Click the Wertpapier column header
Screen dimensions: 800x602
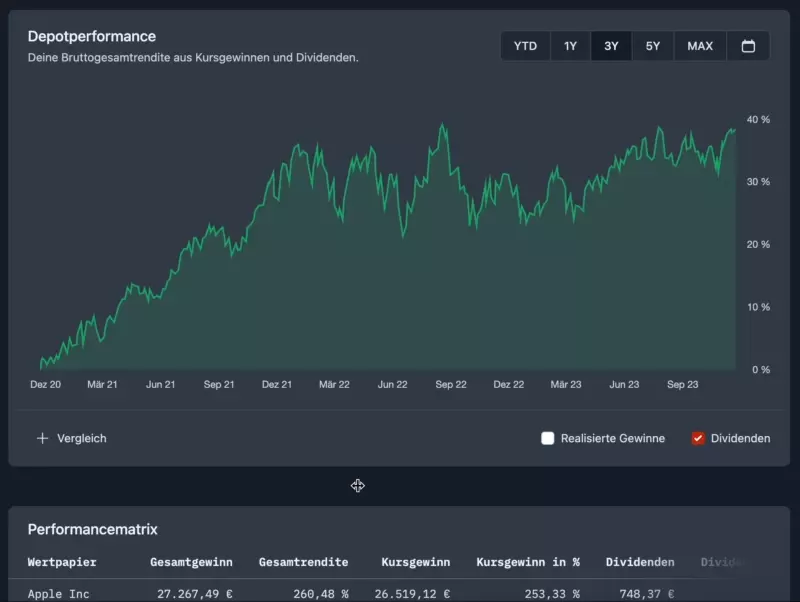coord(64,562)
